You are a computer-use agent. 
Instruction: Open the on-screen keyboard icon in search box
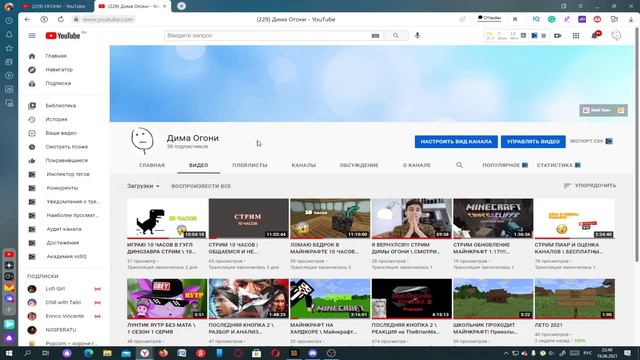(375, 36)
